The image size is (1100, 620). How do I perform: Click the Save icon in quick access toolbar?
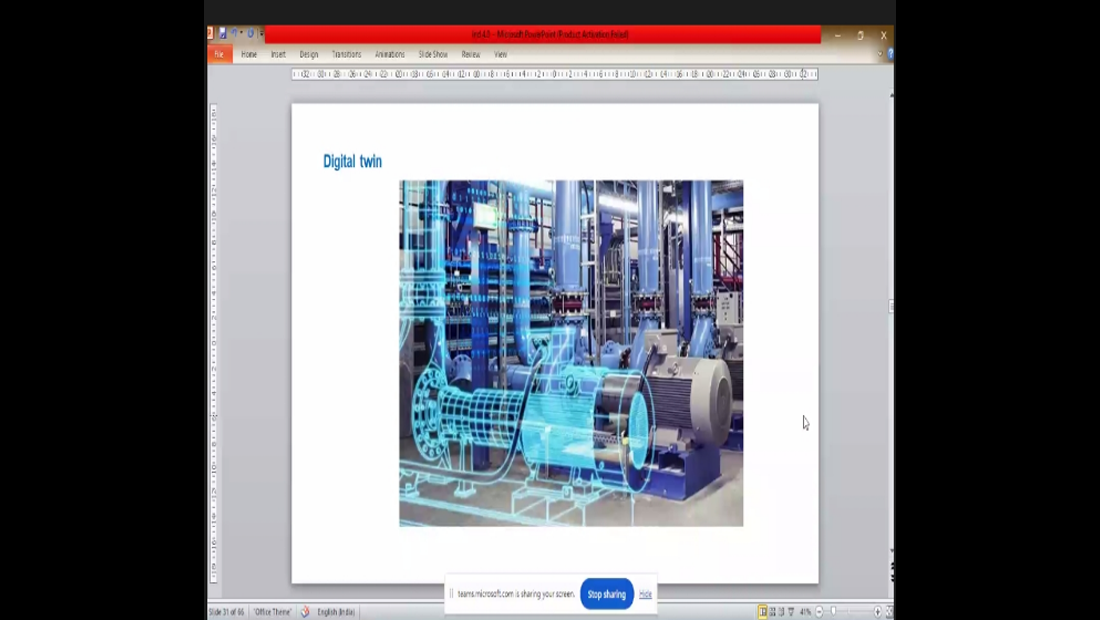pyautogui.click(x=222, y=34)
